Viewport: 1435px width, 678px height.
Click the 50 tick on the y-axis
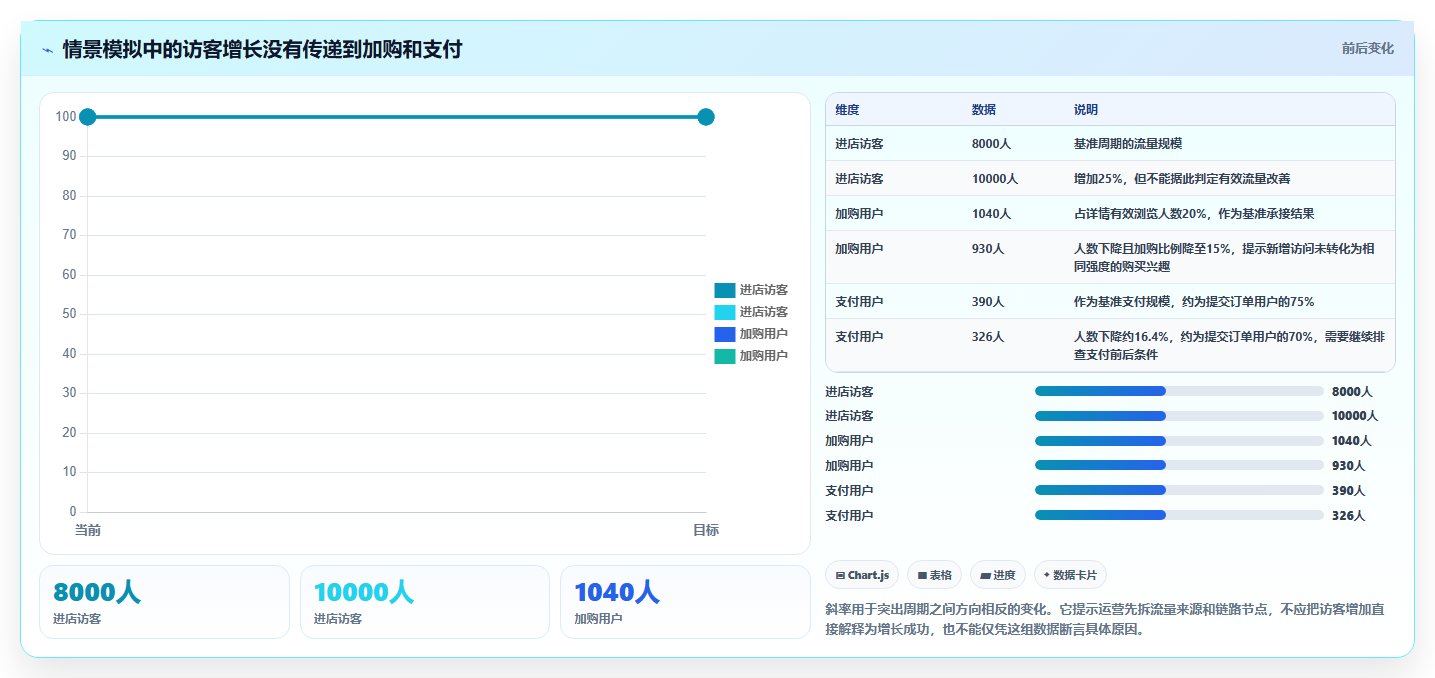pyautogui.click(x=69, y=314)
